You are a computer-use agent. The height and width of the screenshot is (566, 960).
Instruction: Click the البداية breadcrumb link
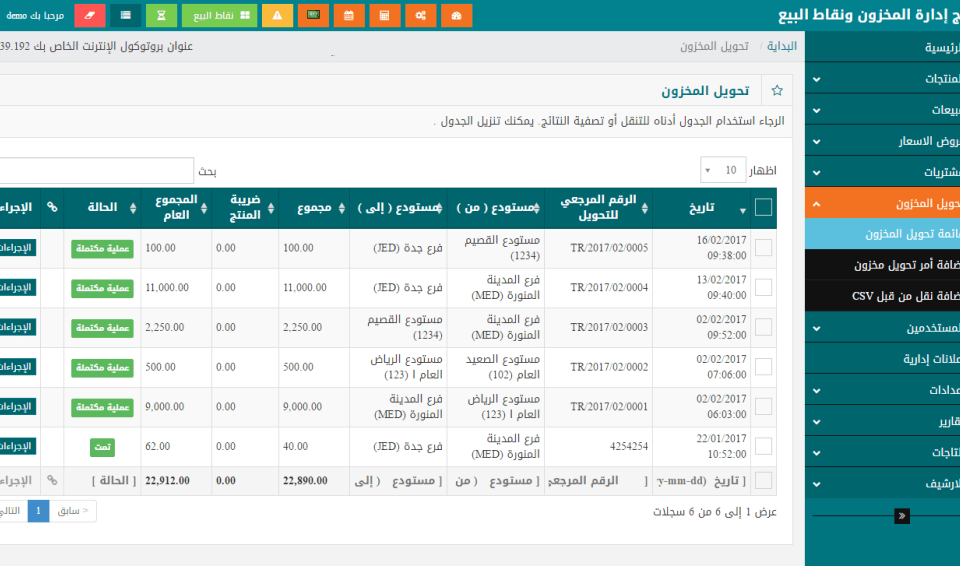tap(781, 46)
